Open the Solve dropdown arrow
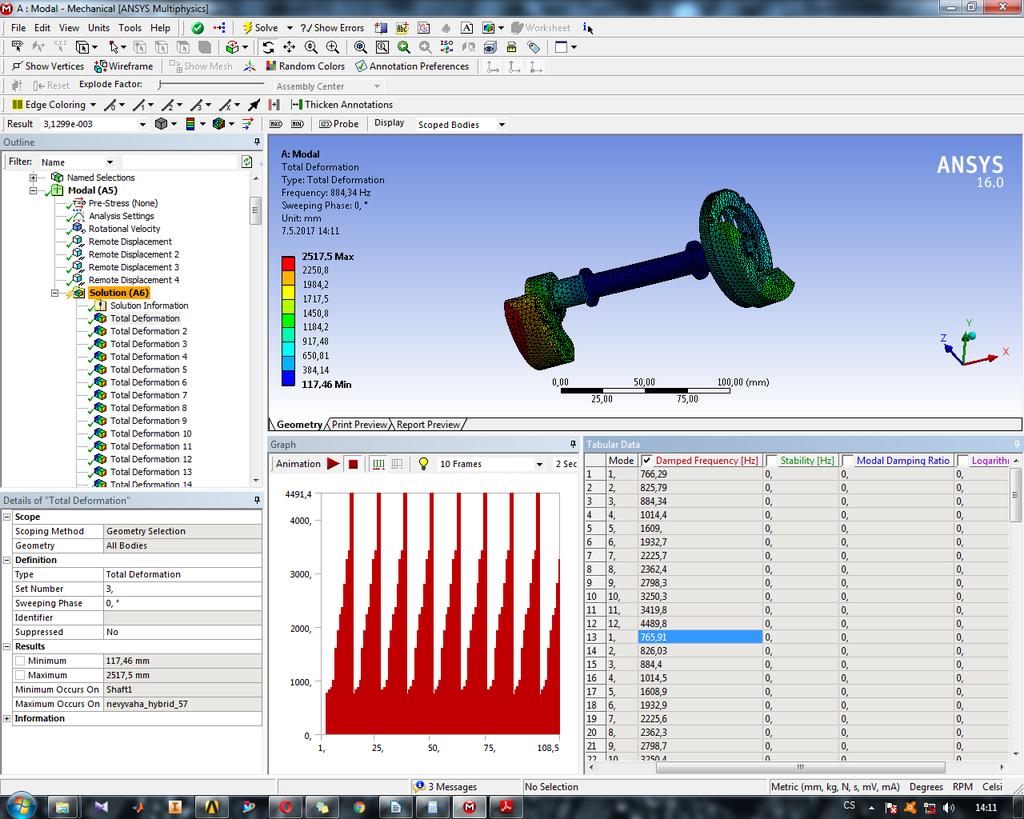This screenshot has width=1024, height=819. click(289, 28)
